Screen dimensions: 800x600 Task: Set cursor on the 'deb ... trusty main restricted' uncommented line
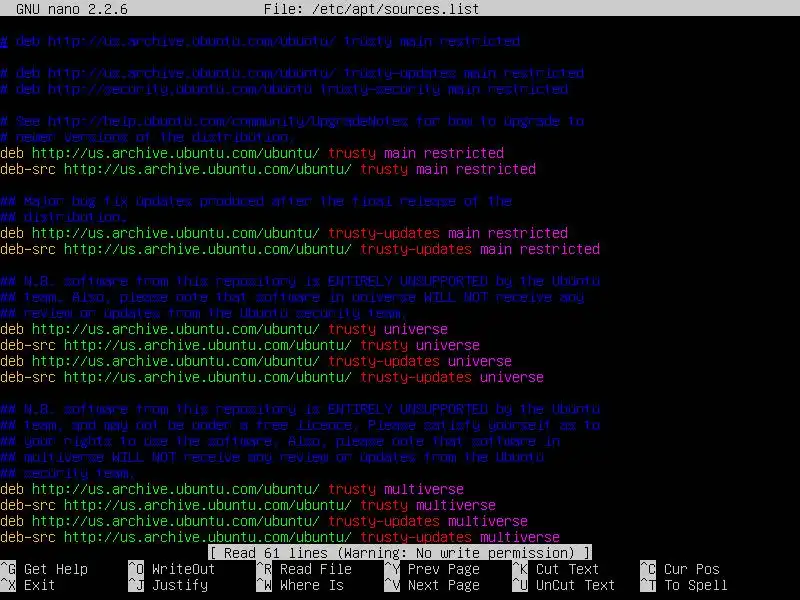[x=252, y=153]
